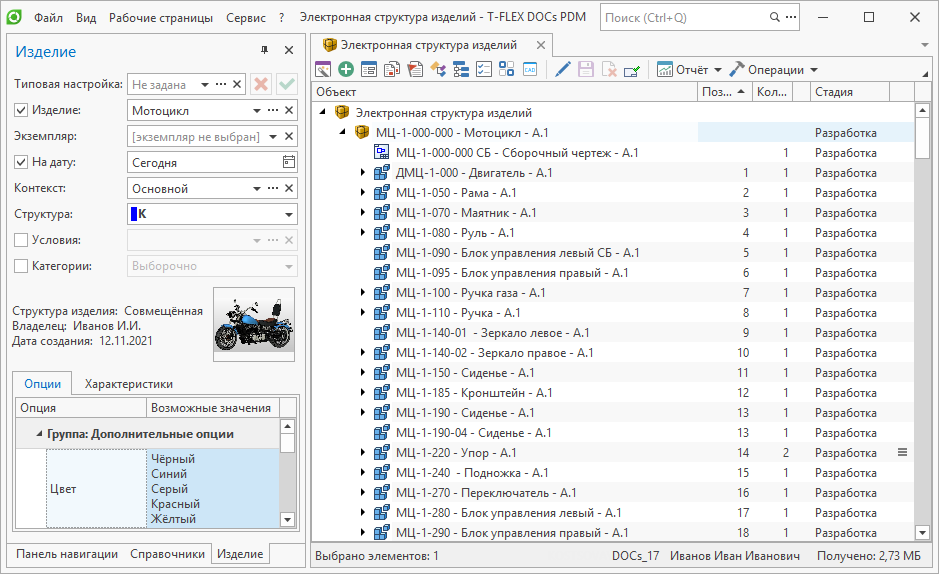Image resolution: width=939 pixels, height=574 pixels.
Task: Sort by the Поз... column header
Action: click(723, 92)
